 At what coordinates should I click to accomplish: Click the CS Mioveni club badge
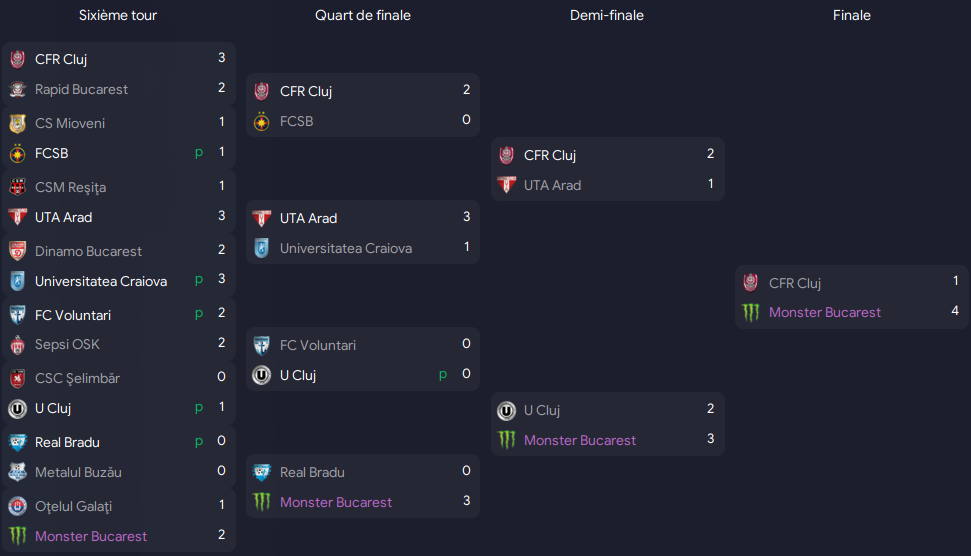(17, 123)
